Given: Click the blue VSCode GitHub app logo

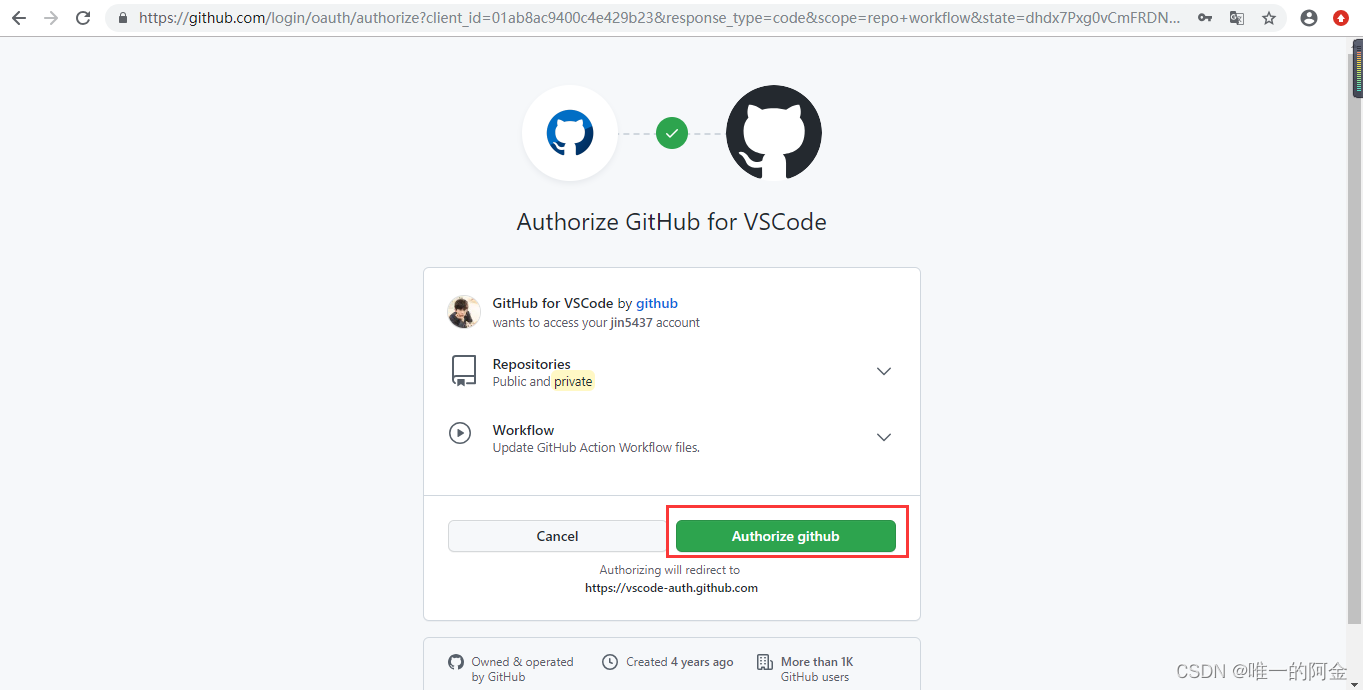Looking at the screenshot, I should tap(570, 133).
